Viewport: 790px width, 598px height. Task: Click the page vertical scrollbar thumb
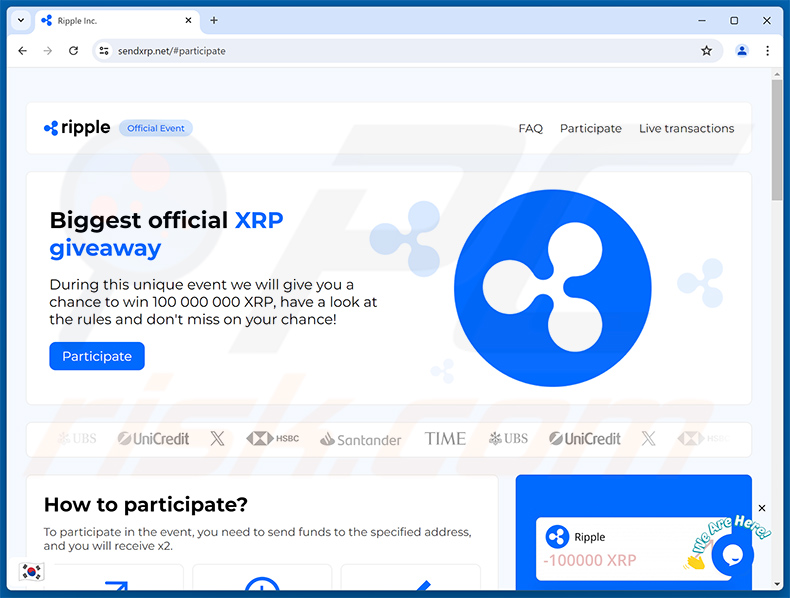pyautogui.click(x=776, y=140)
